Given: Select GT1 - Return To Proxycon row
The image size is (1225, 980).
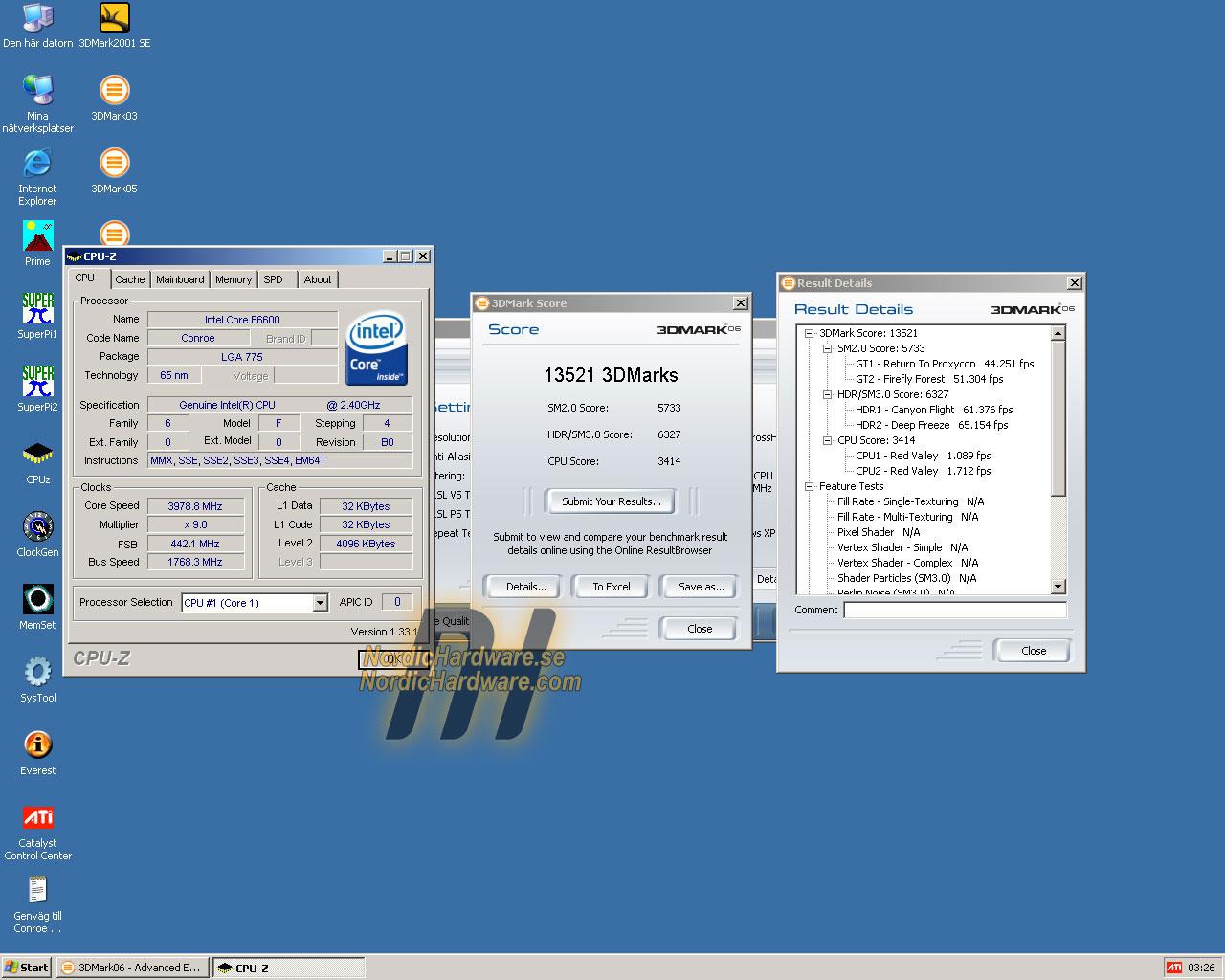Looking at the screenshot, I should (945, 364).
